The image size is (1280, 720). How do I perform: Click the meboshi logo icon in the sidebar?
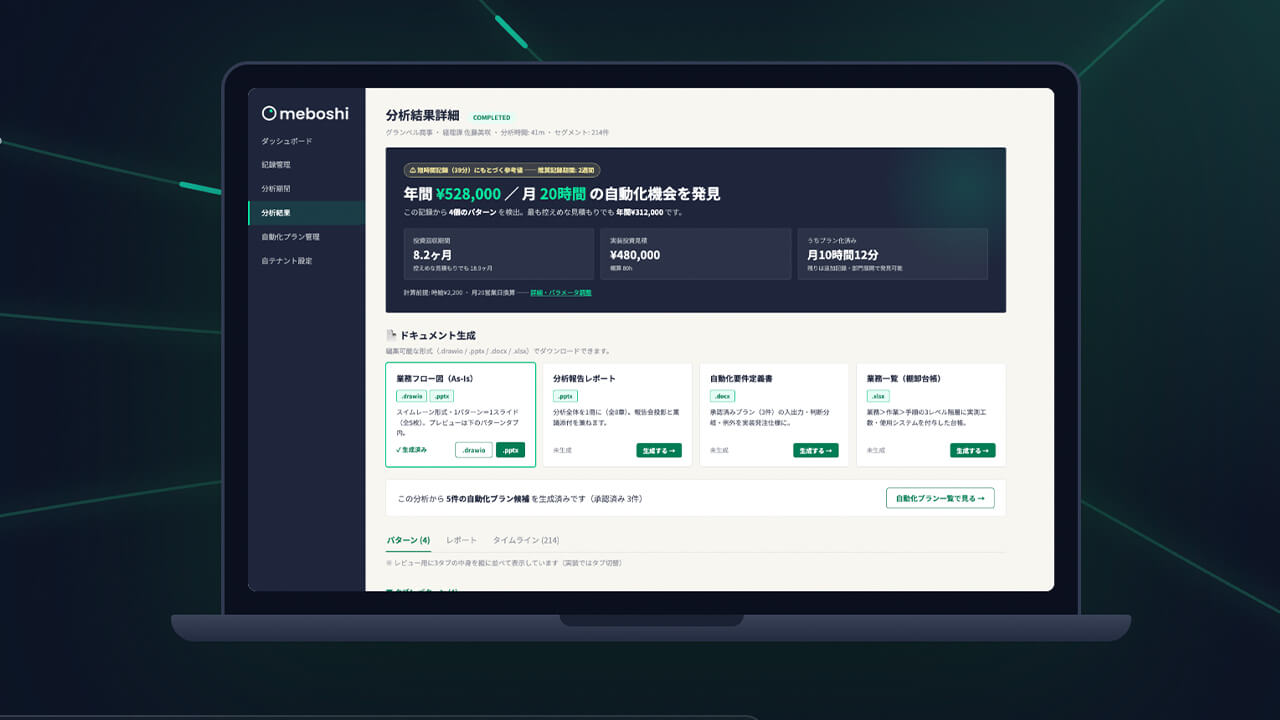point(268,114)
